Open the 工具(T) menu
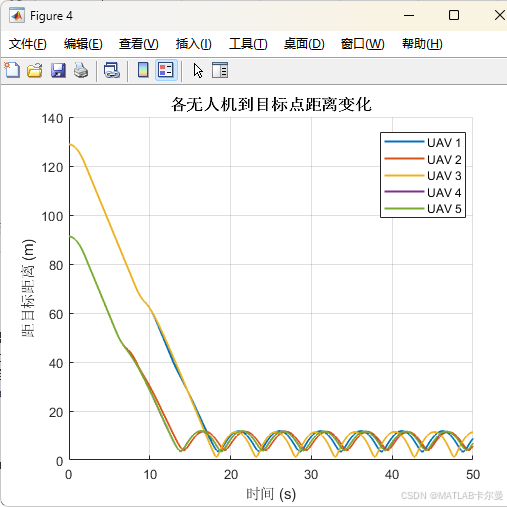Viewport: 507px width, 507px height. 248,44
